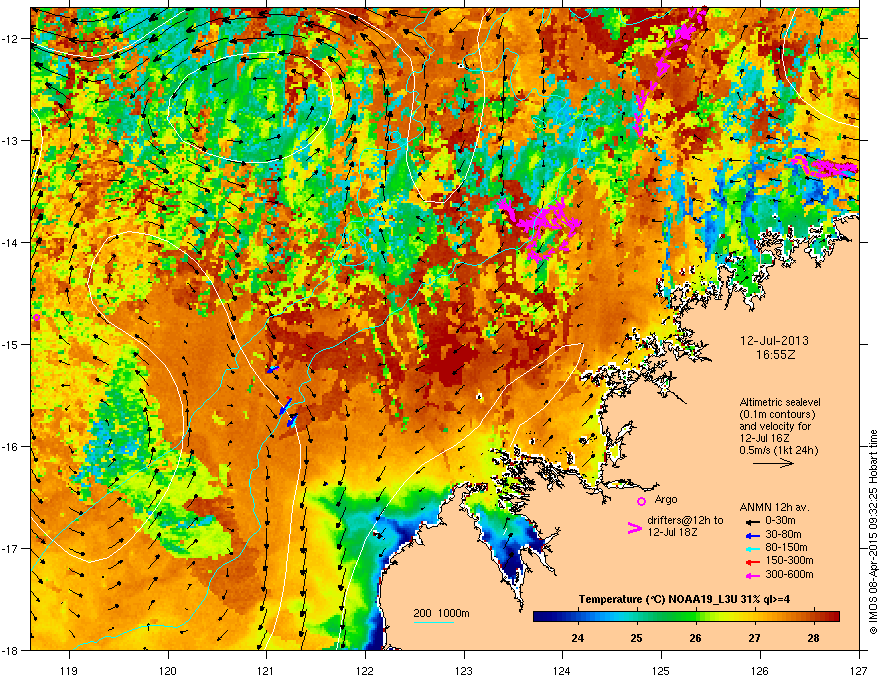Select the black 0-30m arrow legend symbol

tap(751, 521)
